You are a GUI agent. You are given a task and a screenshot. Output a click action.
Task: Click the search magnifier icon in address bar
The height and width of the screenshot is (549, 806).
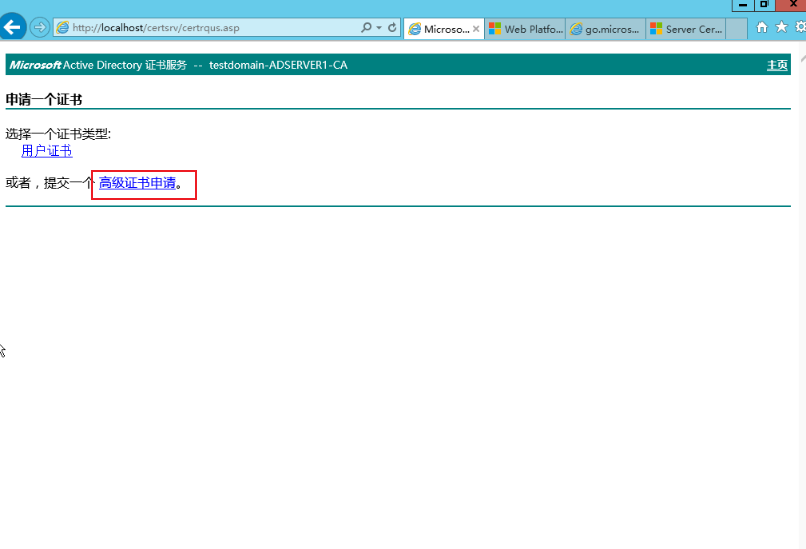pyautogui.click(x=366, y=28)
